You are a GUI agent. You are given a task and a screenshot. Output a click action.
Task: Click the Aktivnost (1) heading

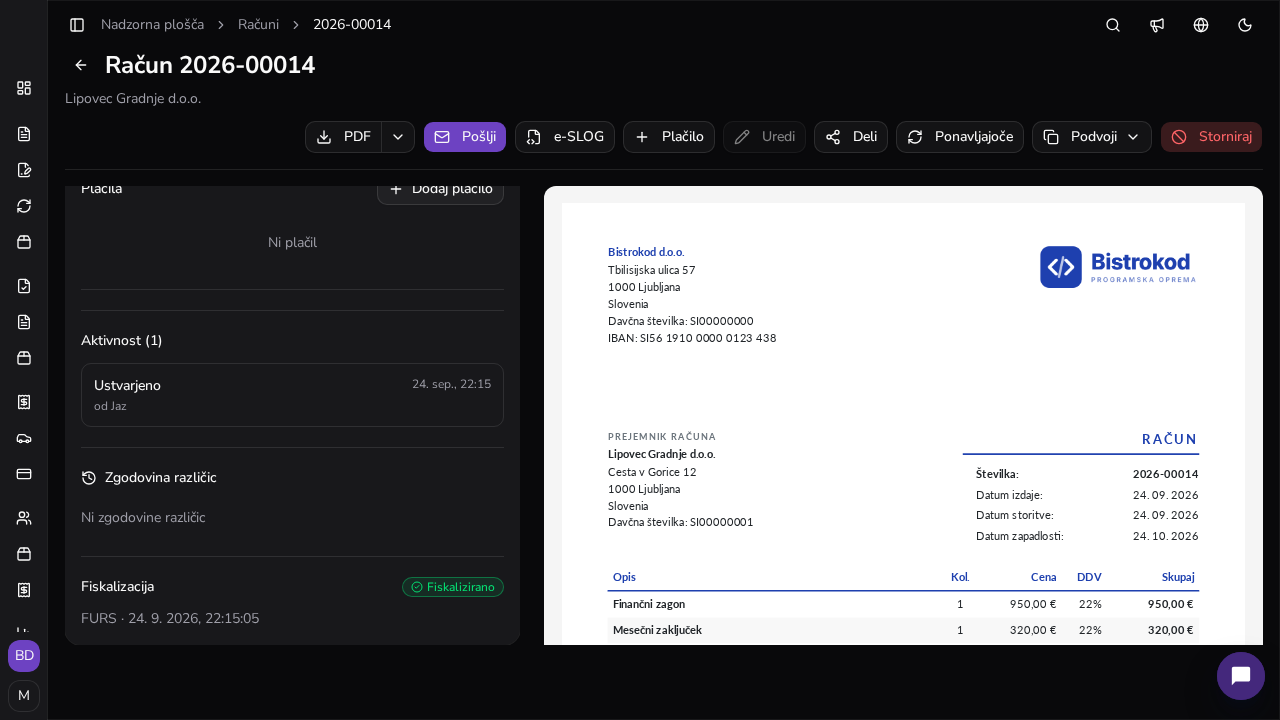click(122, 341)
